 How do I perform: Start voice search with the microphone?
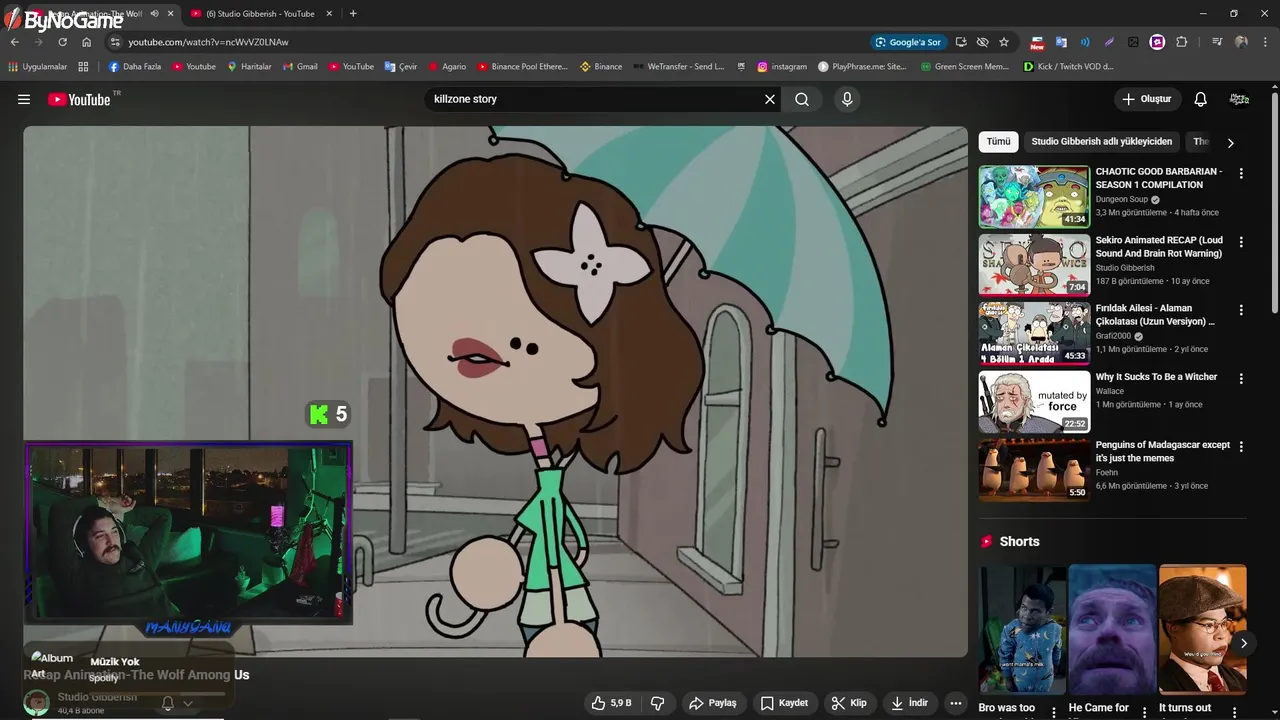847,99
